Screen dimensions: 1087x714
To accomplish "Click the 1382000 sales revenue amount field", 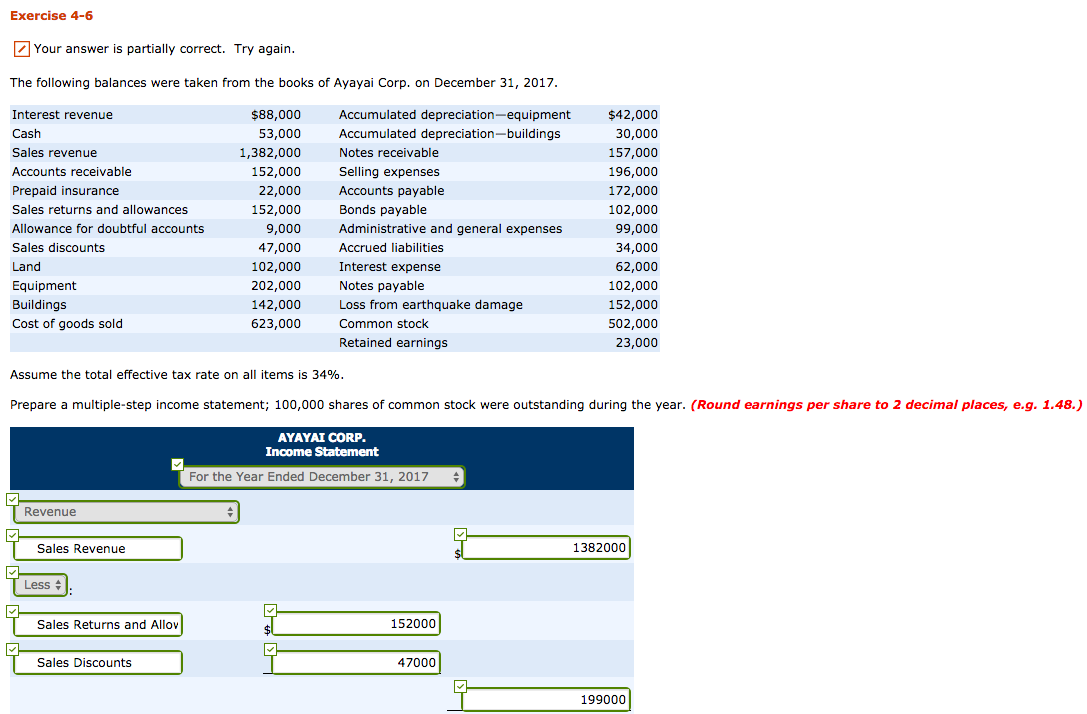I will tap(546, 547).
